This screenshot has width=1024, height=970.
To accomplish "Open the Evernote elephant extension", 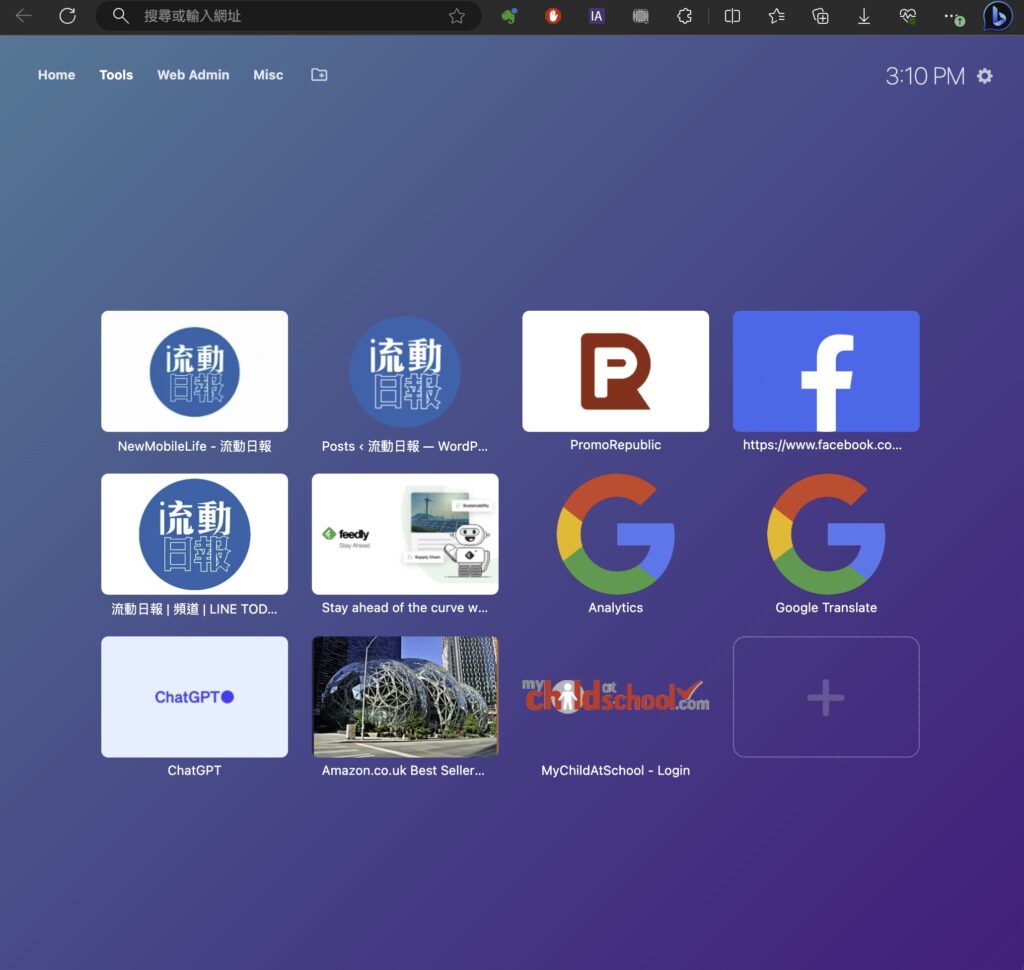I will (x=509, y=16).
